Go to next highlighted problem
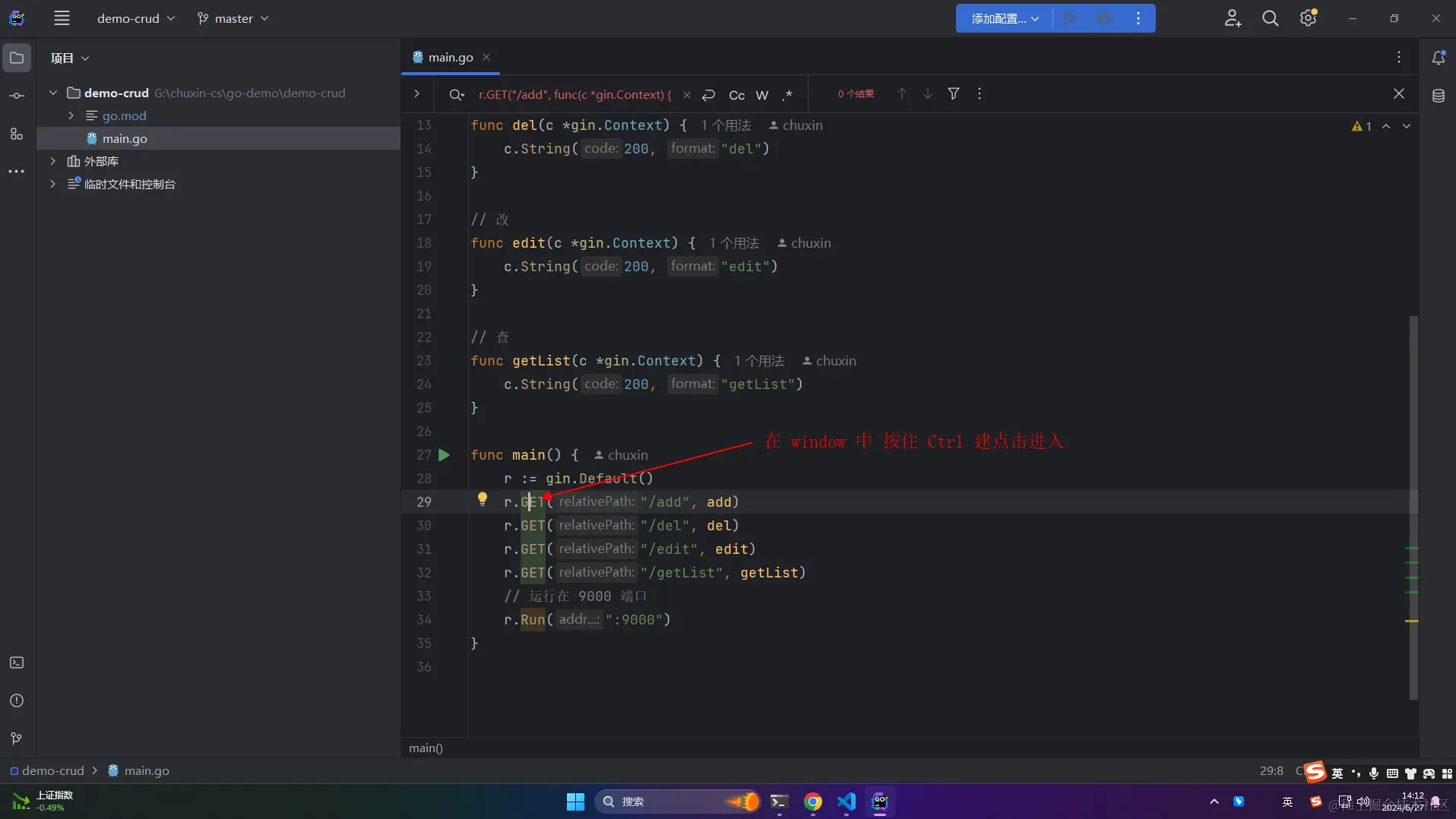The width and height of the screenshot is (1456, 819). tap(1407, 126)
